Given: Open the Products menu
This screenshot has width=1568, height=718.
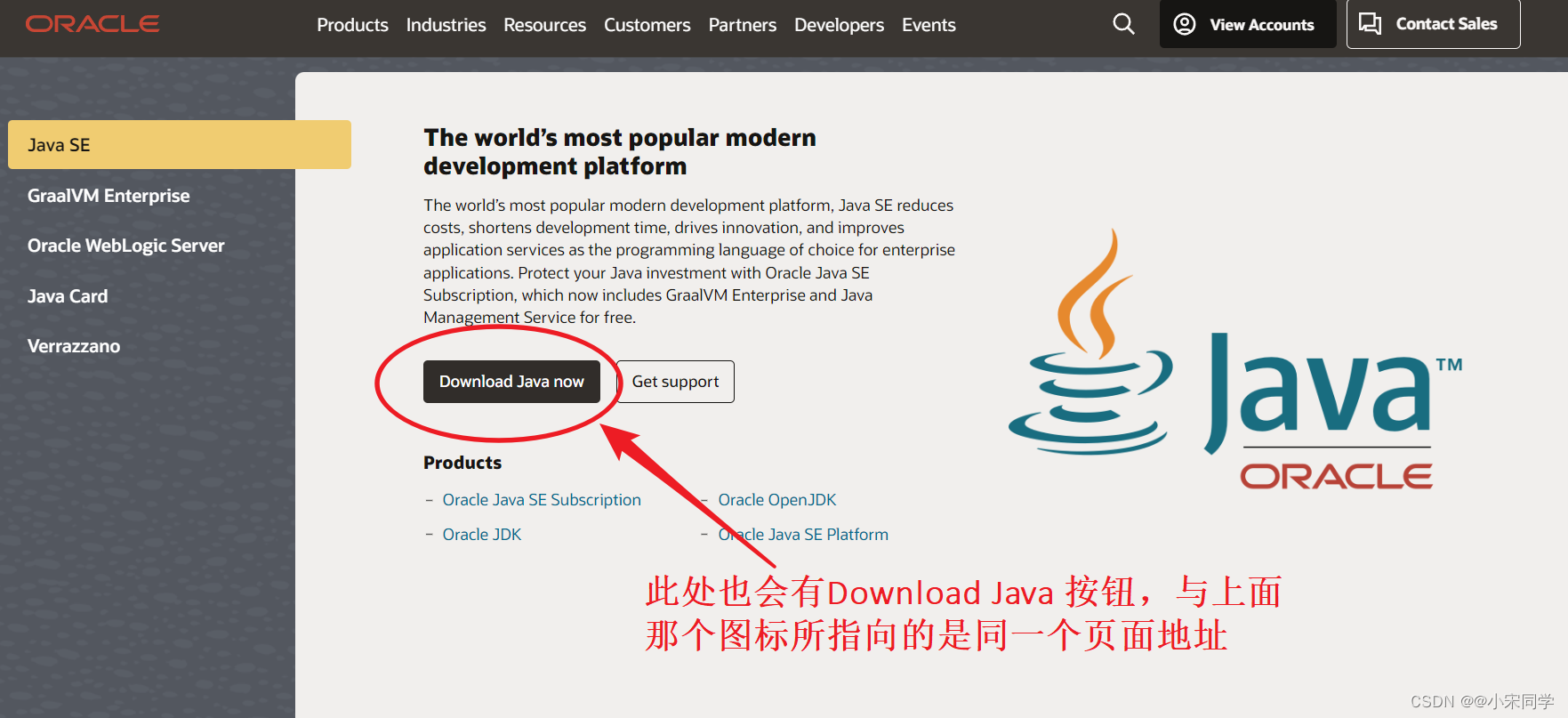Looking at the screenshot, I should 352,25.
